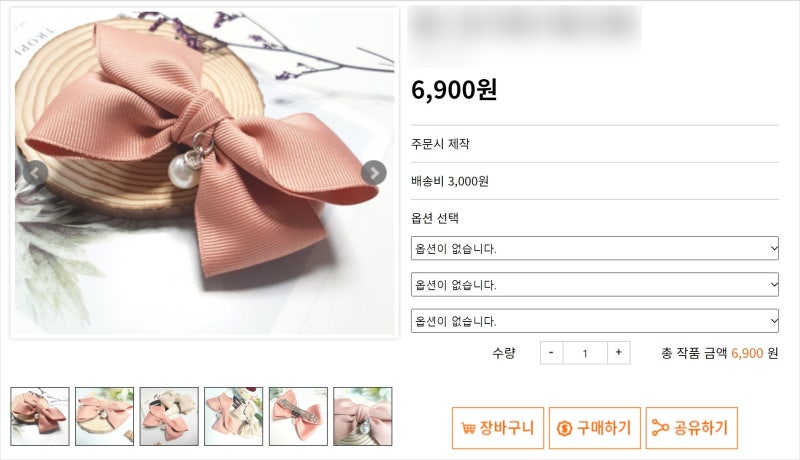Click the previous image arrow on photo
The width and height of the screenshot is (800, 460).
[35, 173]
